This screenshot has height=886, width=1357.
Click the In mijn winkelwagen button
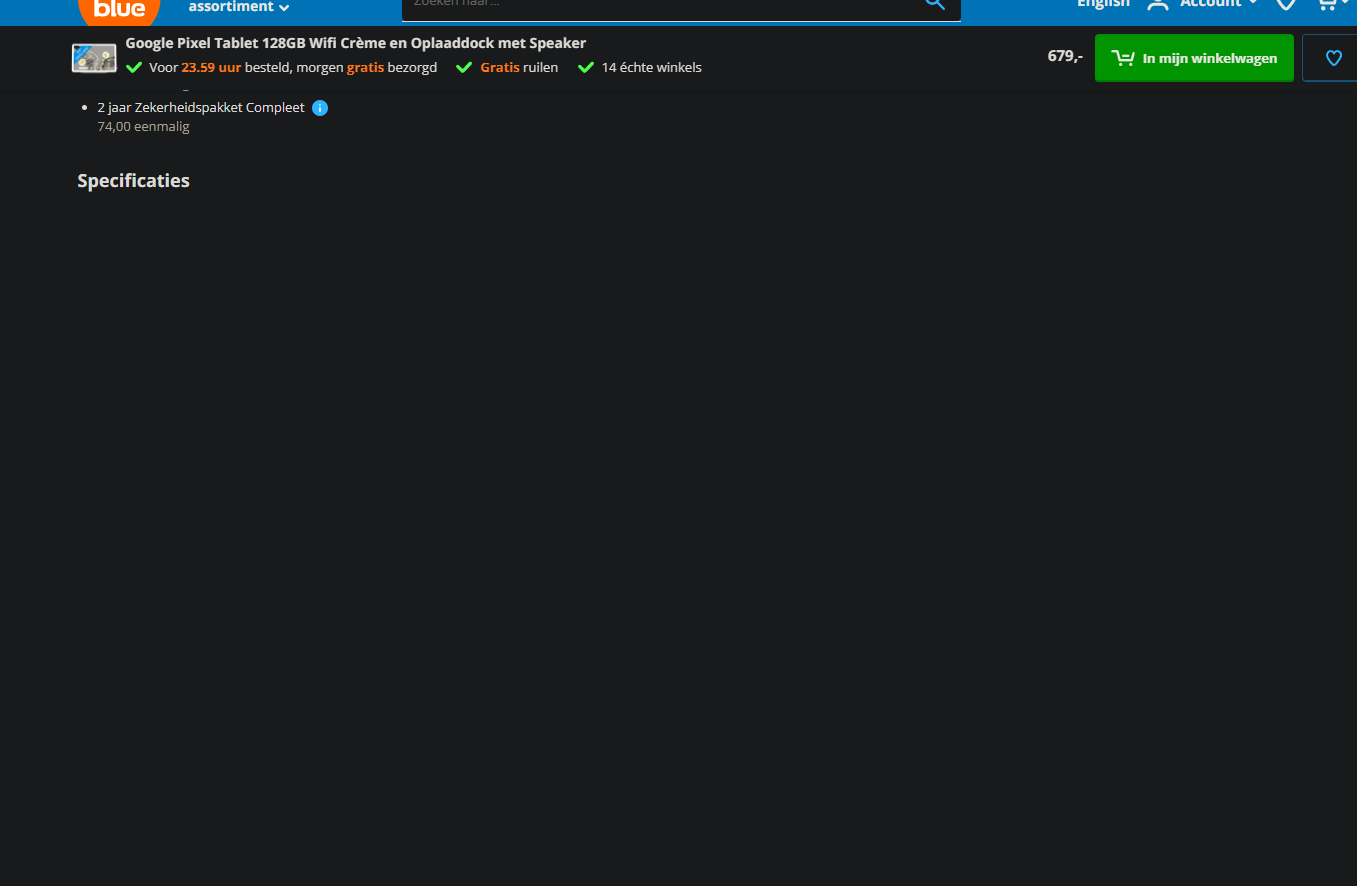pos(1194,57)
